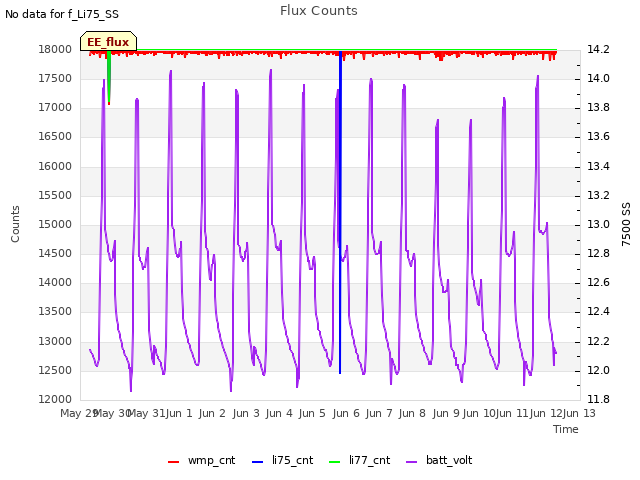
Task: Click the 7500 SS right axis label
Action: pos(626,224)
